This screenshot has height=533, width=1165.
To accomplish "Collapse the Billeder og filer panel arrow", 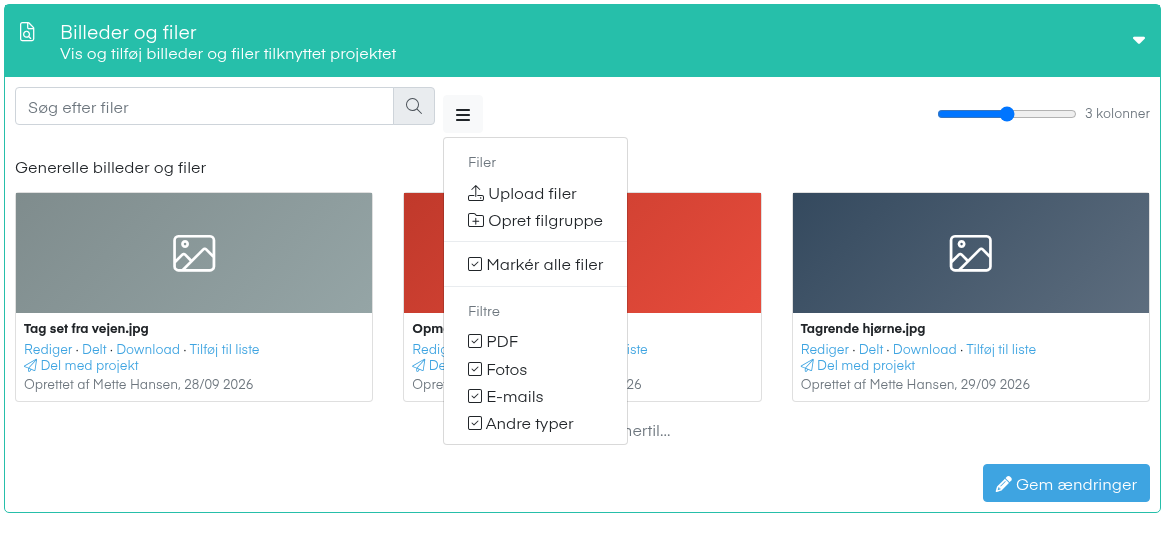I will point(1139,40).
